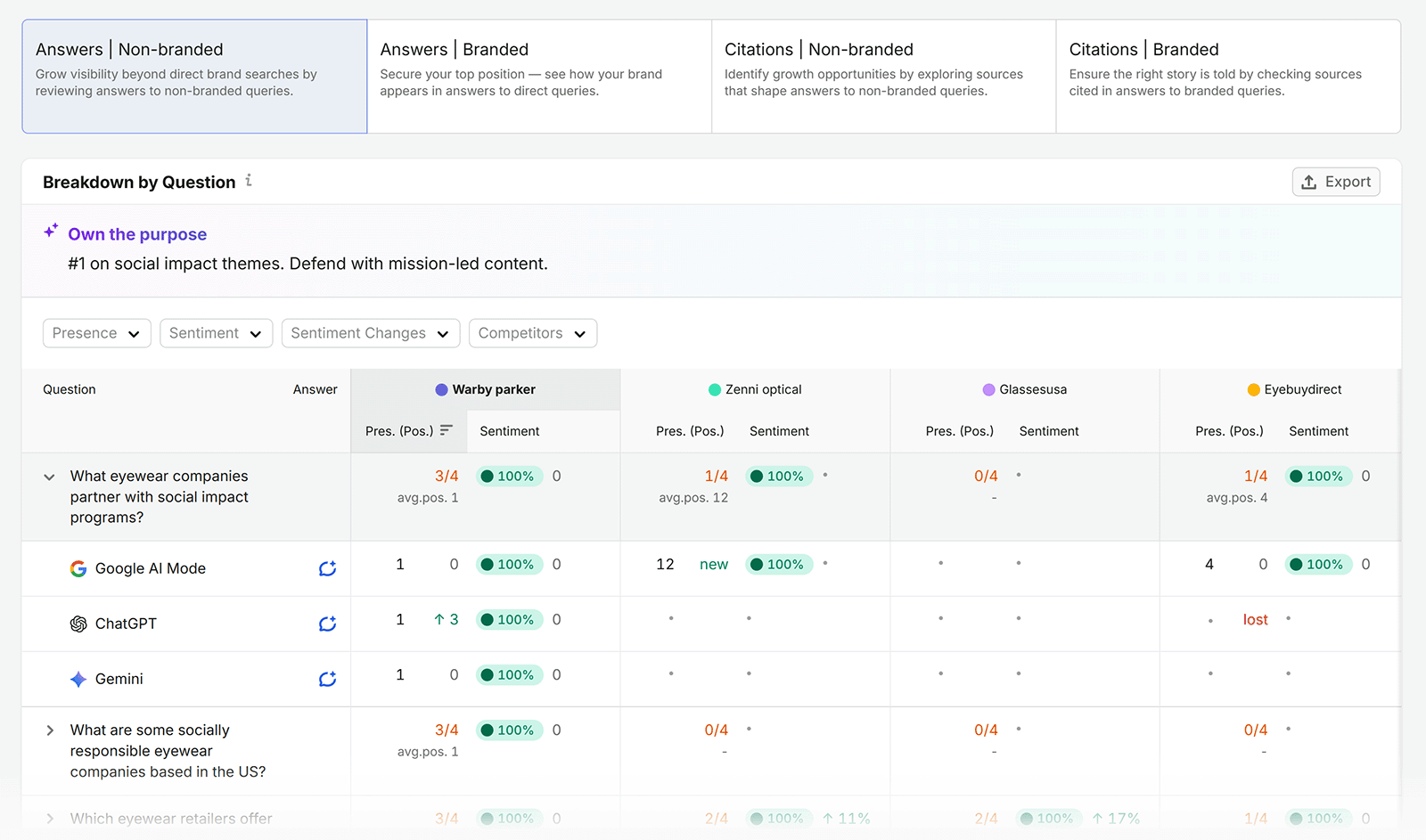This screenshot has width=1426, height=840.
Task: Click the Question column header
Action: (70, 389)
